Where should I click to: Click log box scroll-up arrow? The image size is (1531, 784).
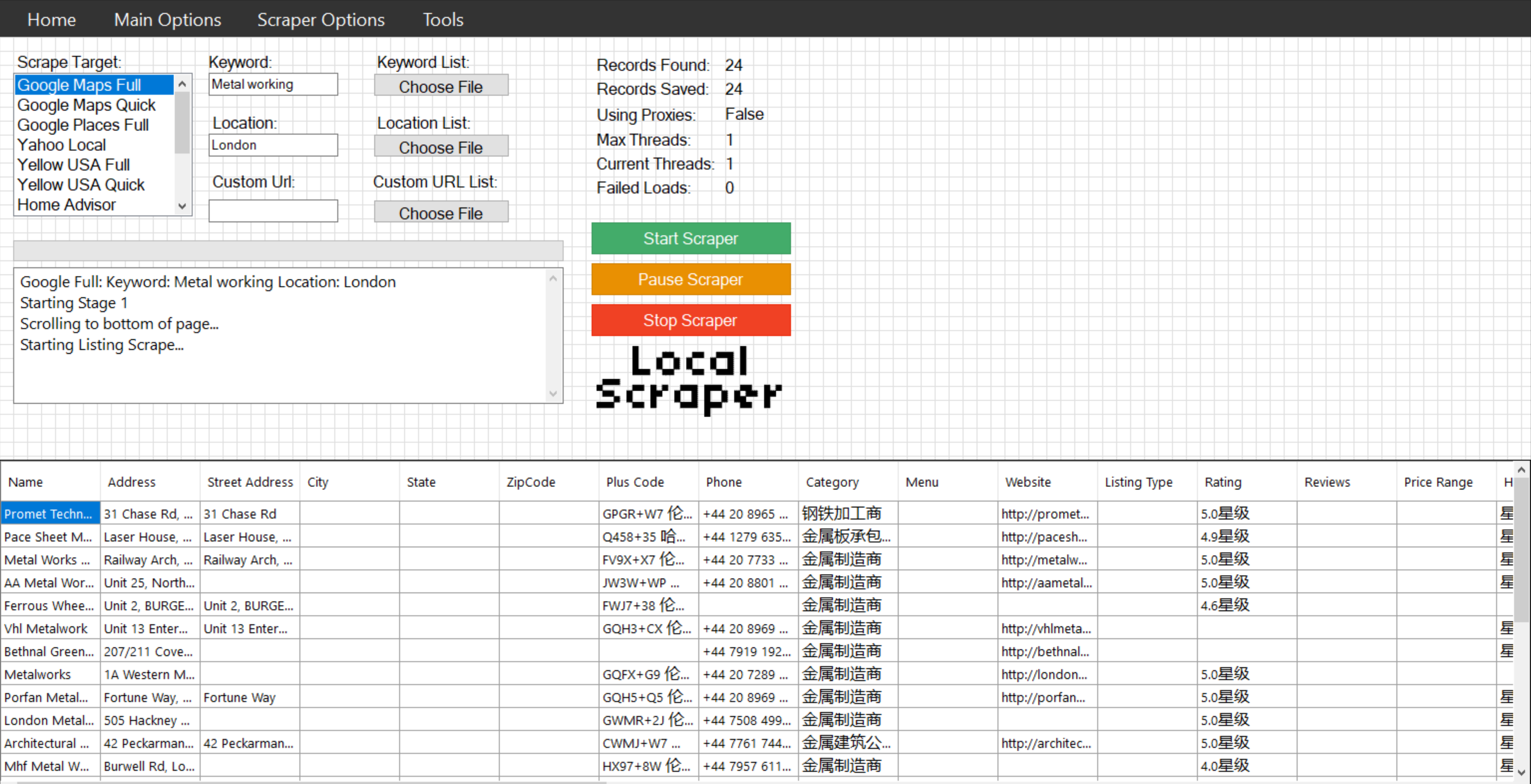pyautogui.click(x=553, y=278)
